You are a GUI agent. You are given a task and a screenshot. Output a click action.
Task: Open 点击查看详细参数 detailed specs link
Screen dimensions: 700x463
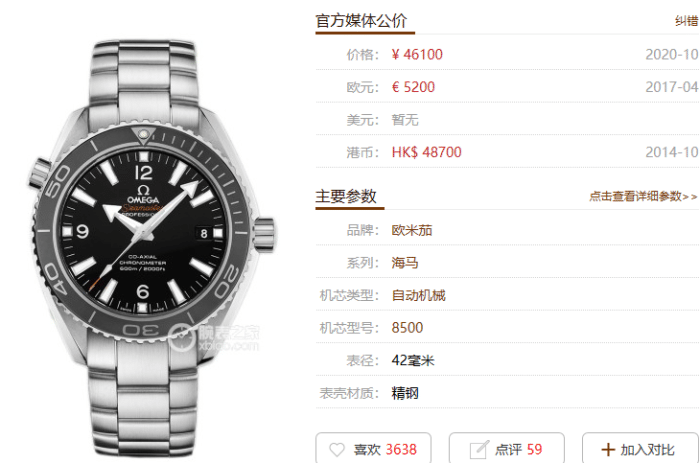pos(643,196)
